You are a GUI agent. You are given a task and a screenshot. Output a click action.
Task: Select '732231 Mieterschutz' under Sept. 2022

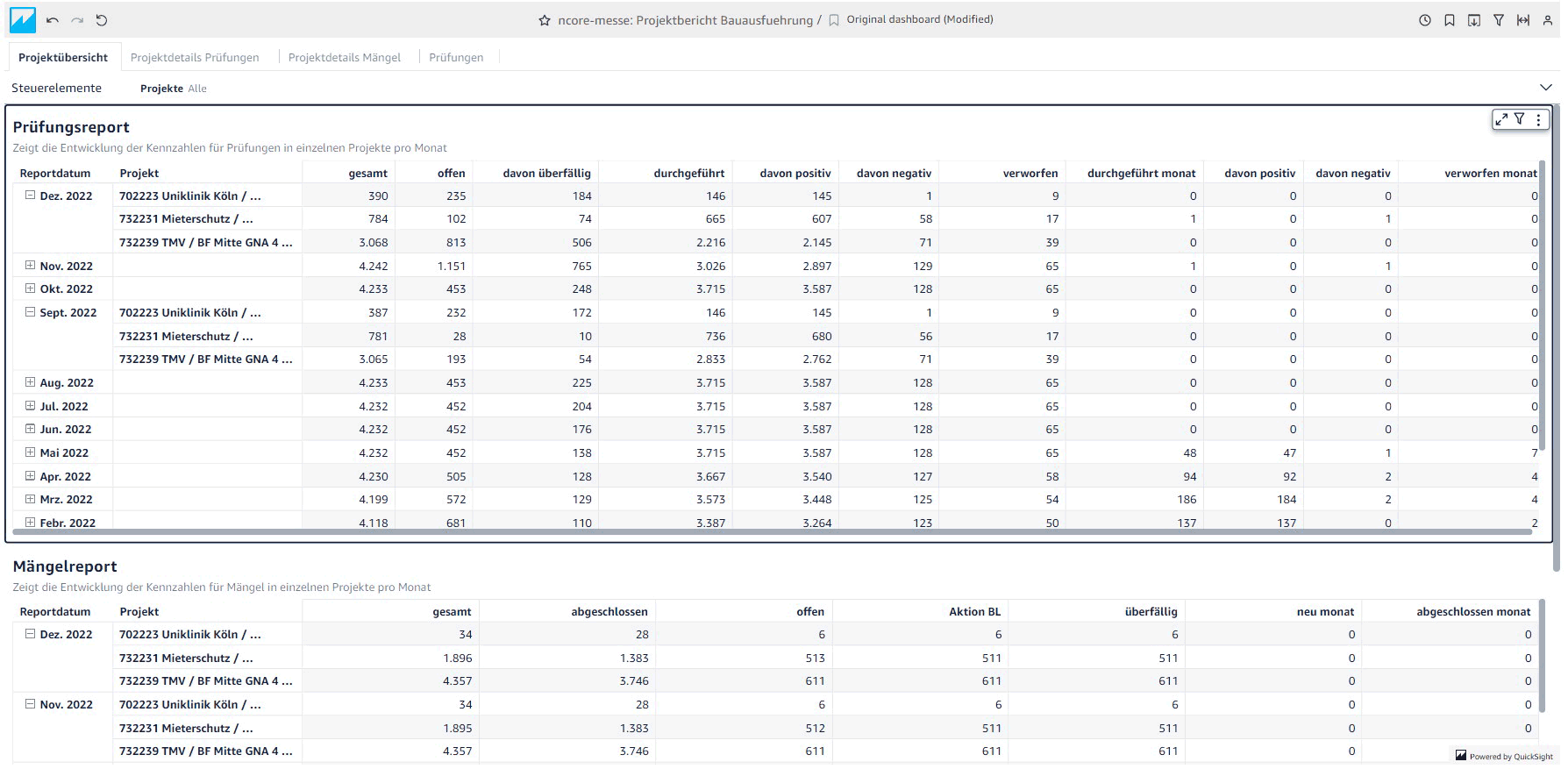point(186,336)
